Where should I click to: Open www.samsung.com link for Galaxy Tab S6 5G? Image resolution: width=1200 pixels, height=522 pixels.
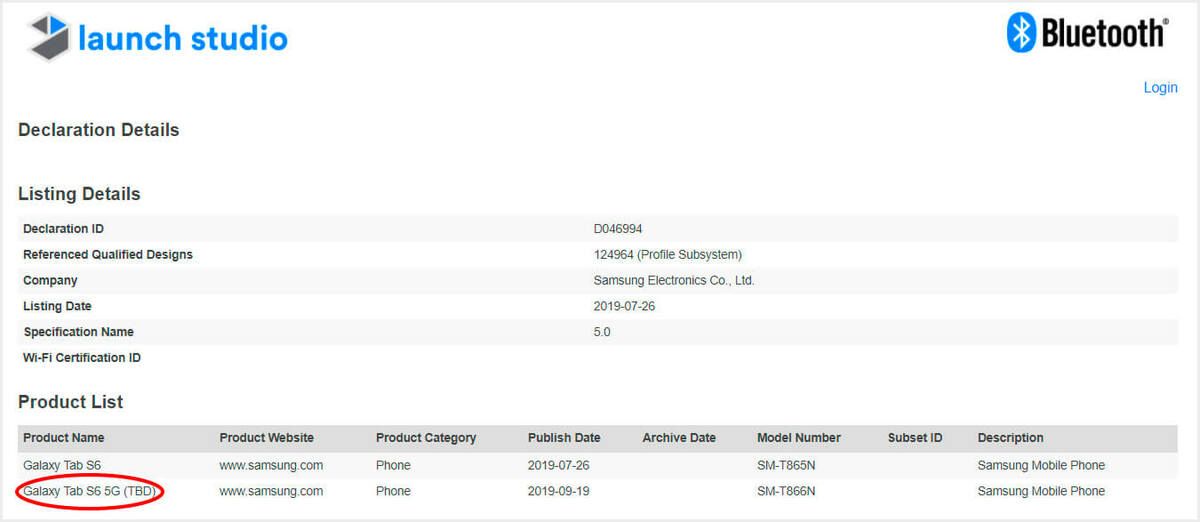pyautogui.click(x=271, y=491)
